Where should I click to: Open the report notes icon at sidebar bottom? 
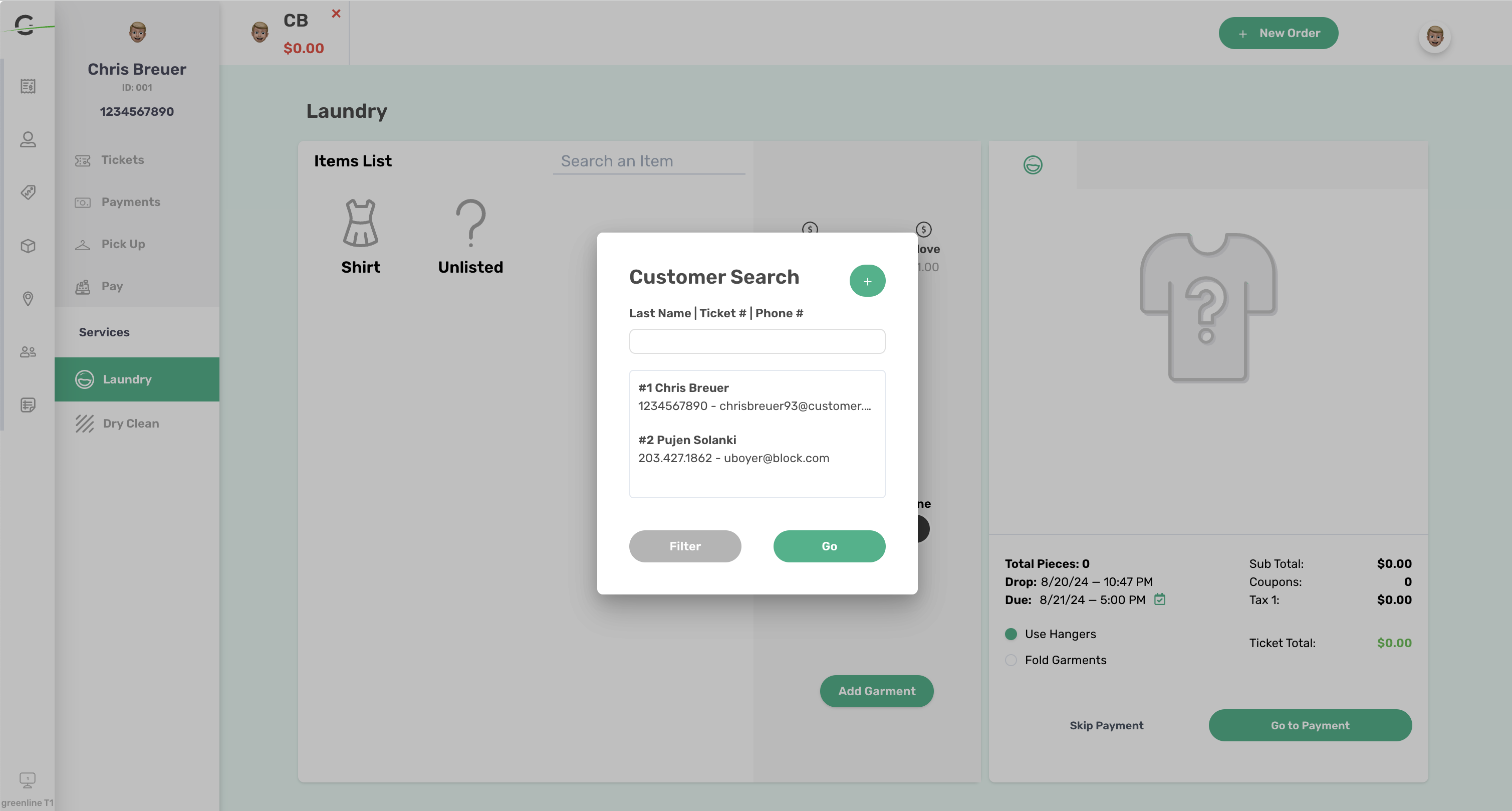point(28,404)
